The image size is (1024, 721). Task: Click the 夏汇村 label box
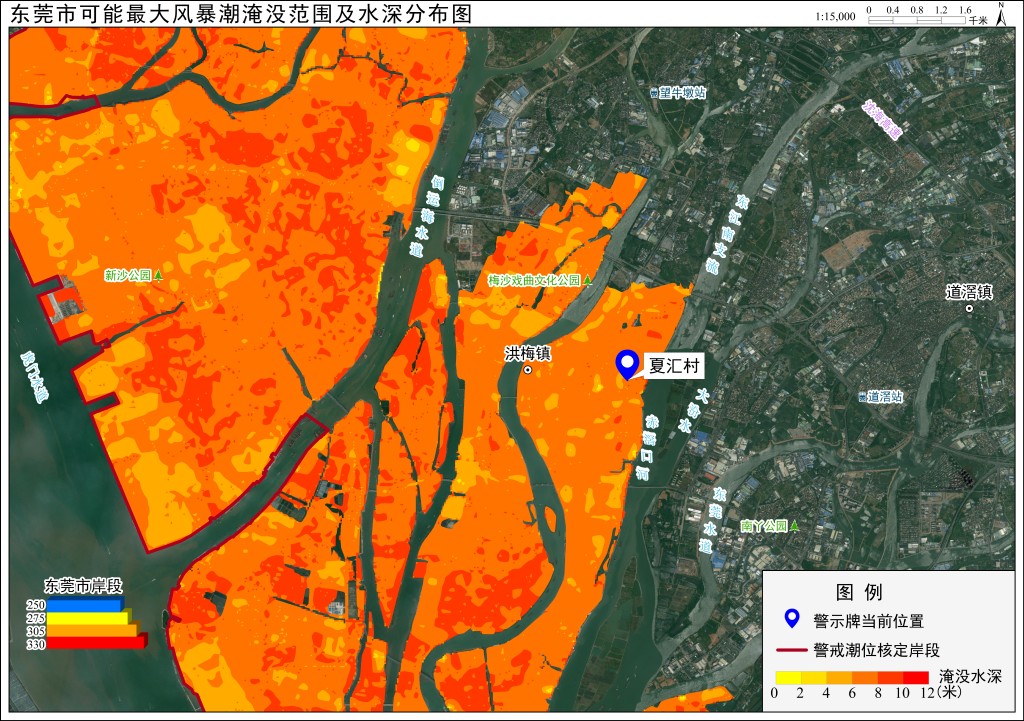point(675,366)
